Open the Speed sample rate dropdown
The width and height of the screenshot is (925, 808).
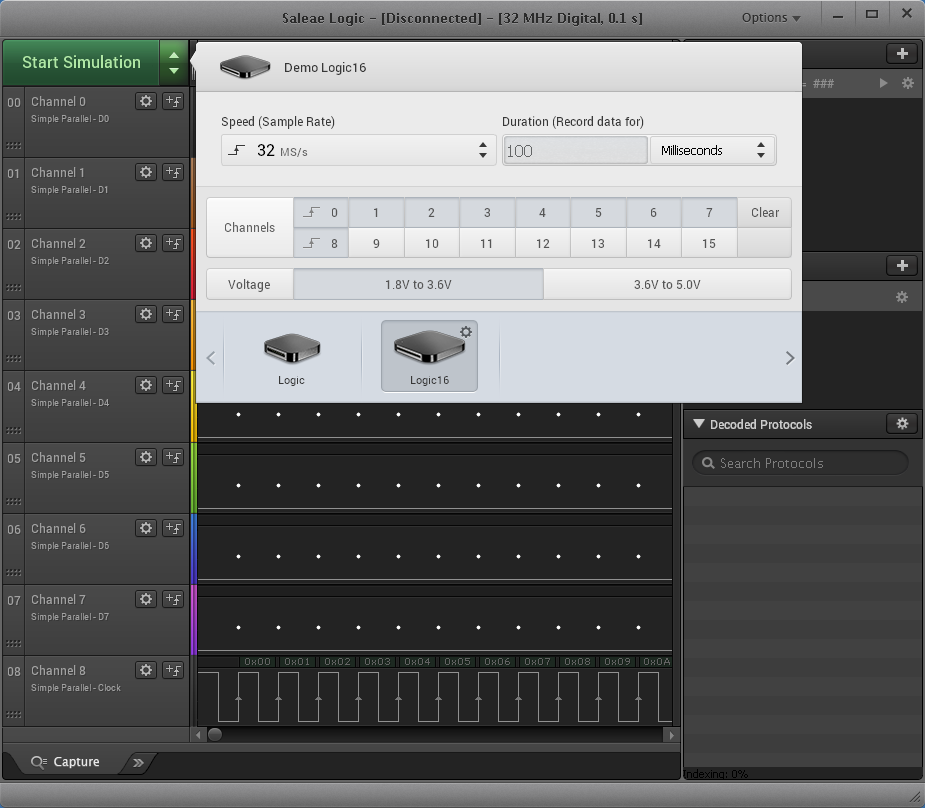[359, 150]
